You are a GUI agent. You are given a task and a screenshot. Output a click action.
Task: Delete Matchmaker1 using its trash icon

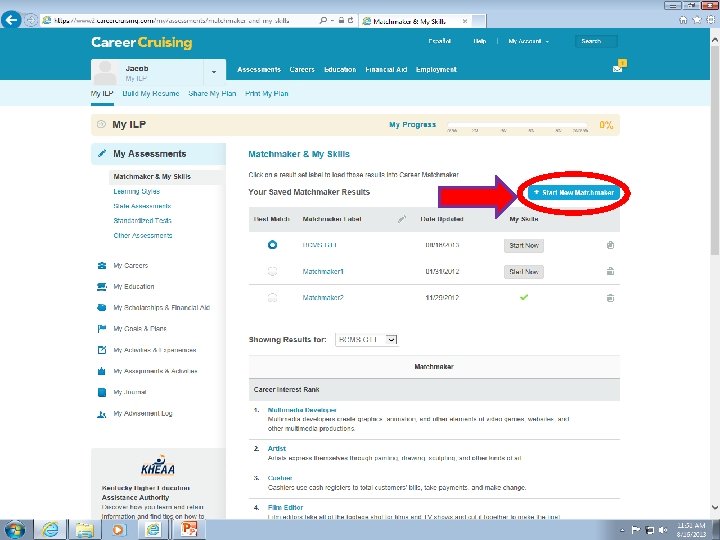coord(610,271)
